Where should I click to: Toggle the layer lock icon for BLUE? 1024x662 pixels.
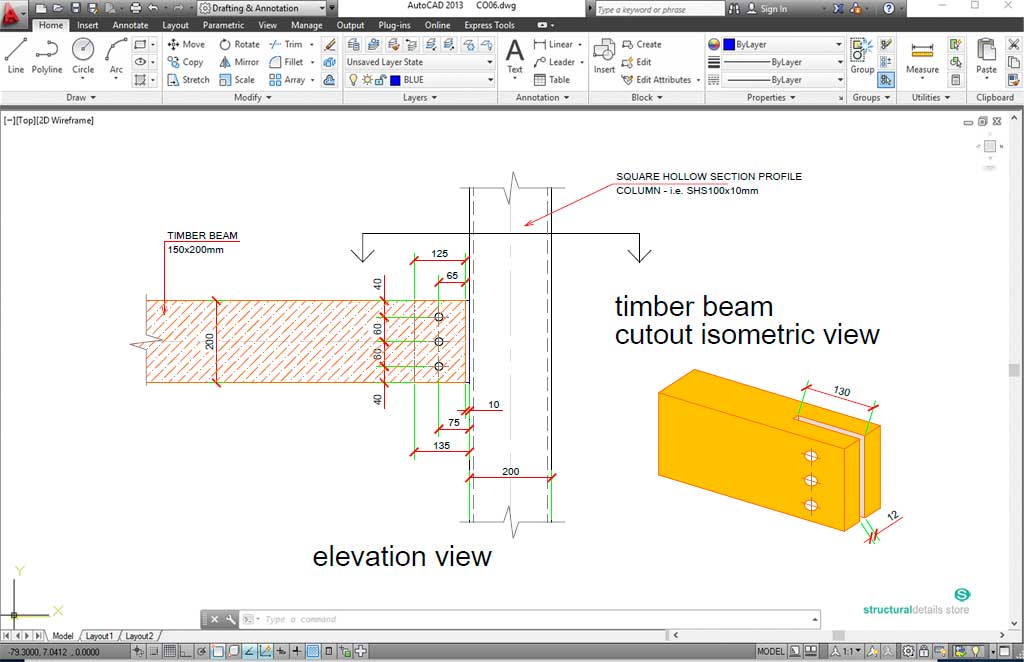381,80
